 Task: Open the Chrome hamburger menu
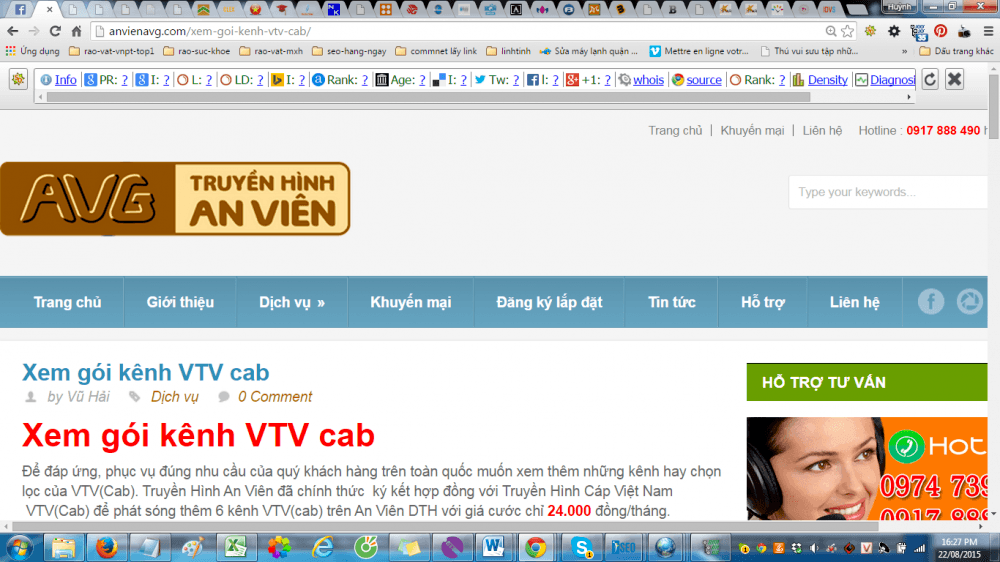[x=989, y=31]
